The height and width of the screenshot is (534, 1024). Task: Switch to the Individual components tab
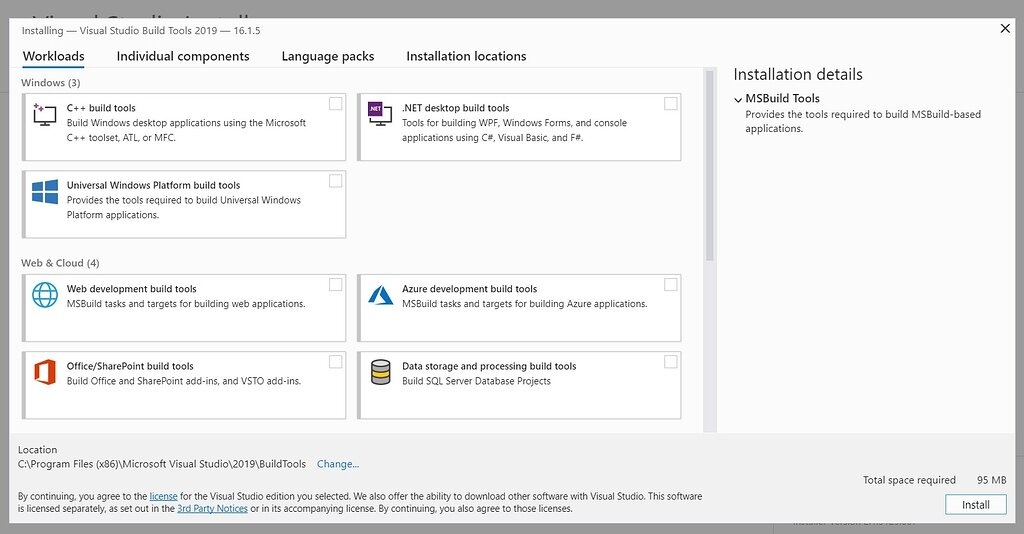coord(183,56)
